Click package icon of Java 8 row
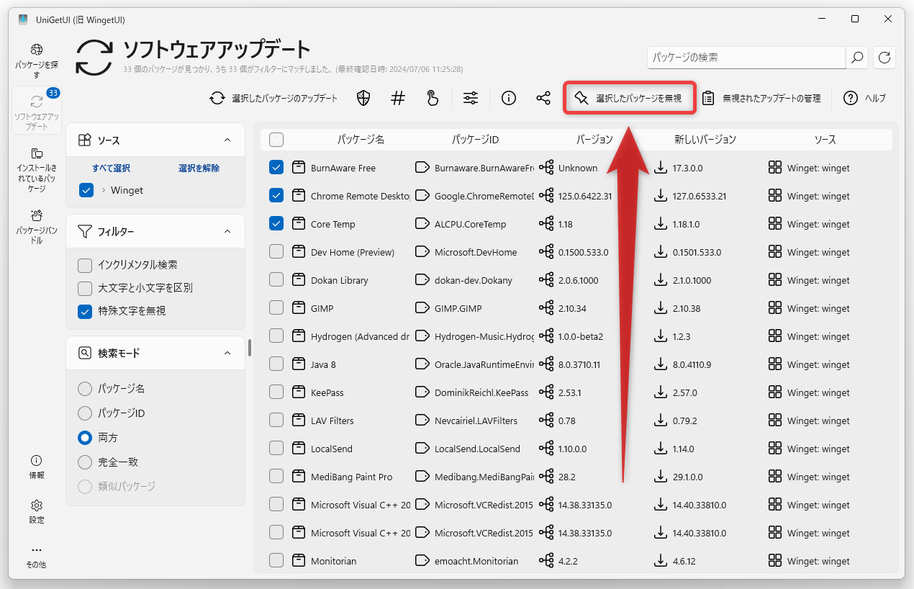The height and width of the screenshot is (589, 914). (298, 364)
